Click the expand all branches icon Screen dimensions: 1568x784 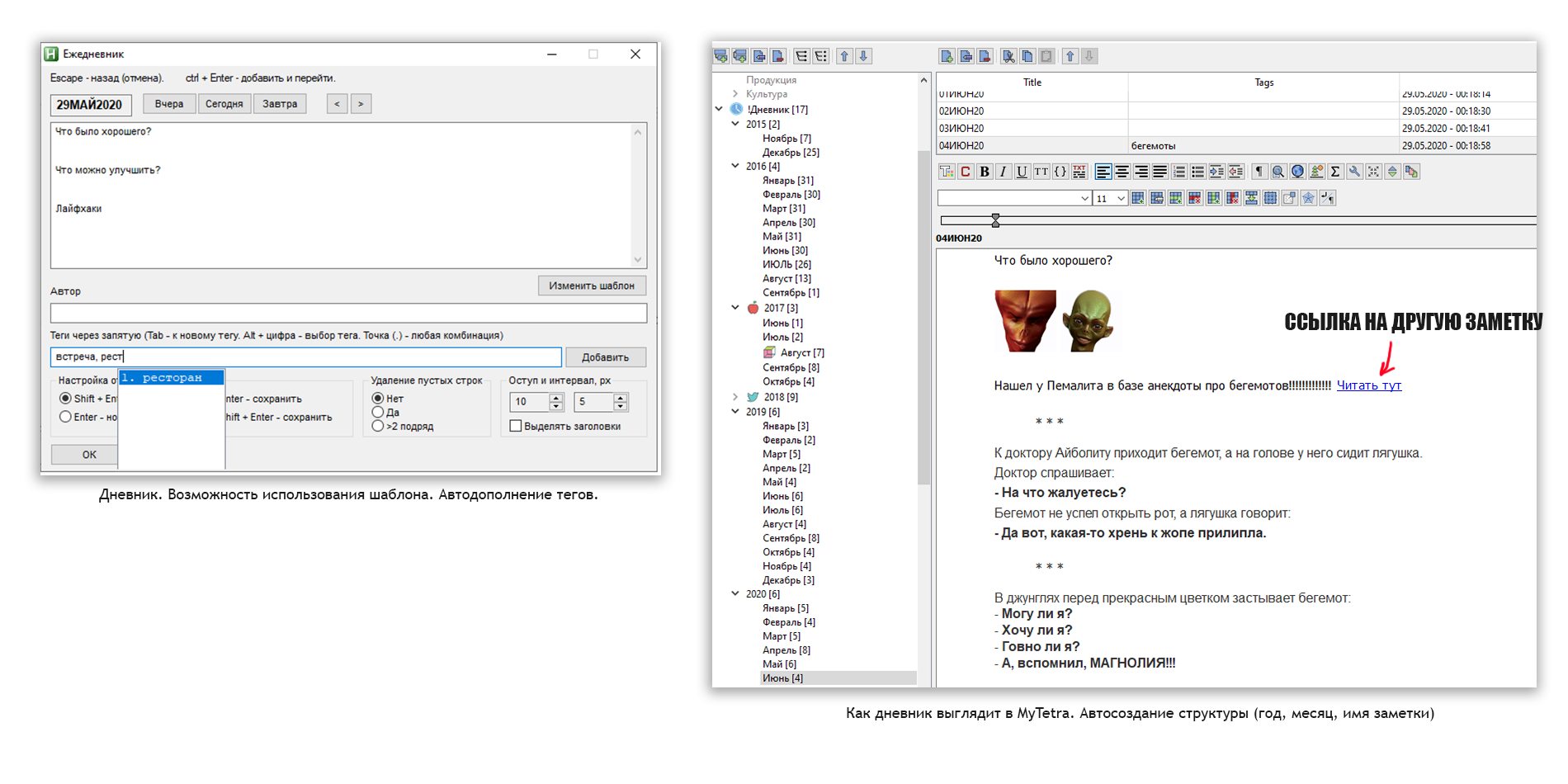801,56
